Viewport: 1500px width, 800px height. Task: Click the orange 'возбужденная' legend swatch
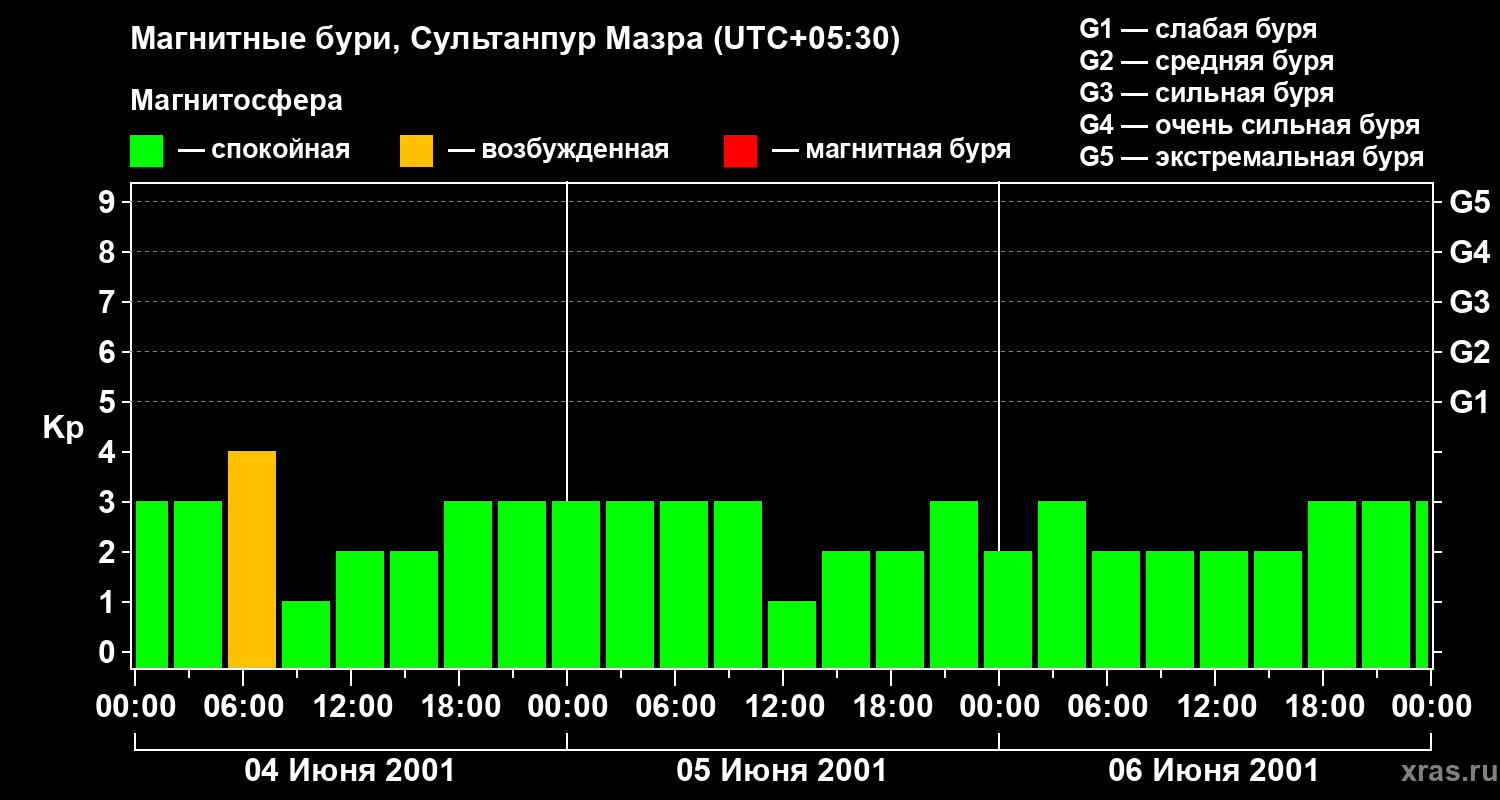pos(416,150)
